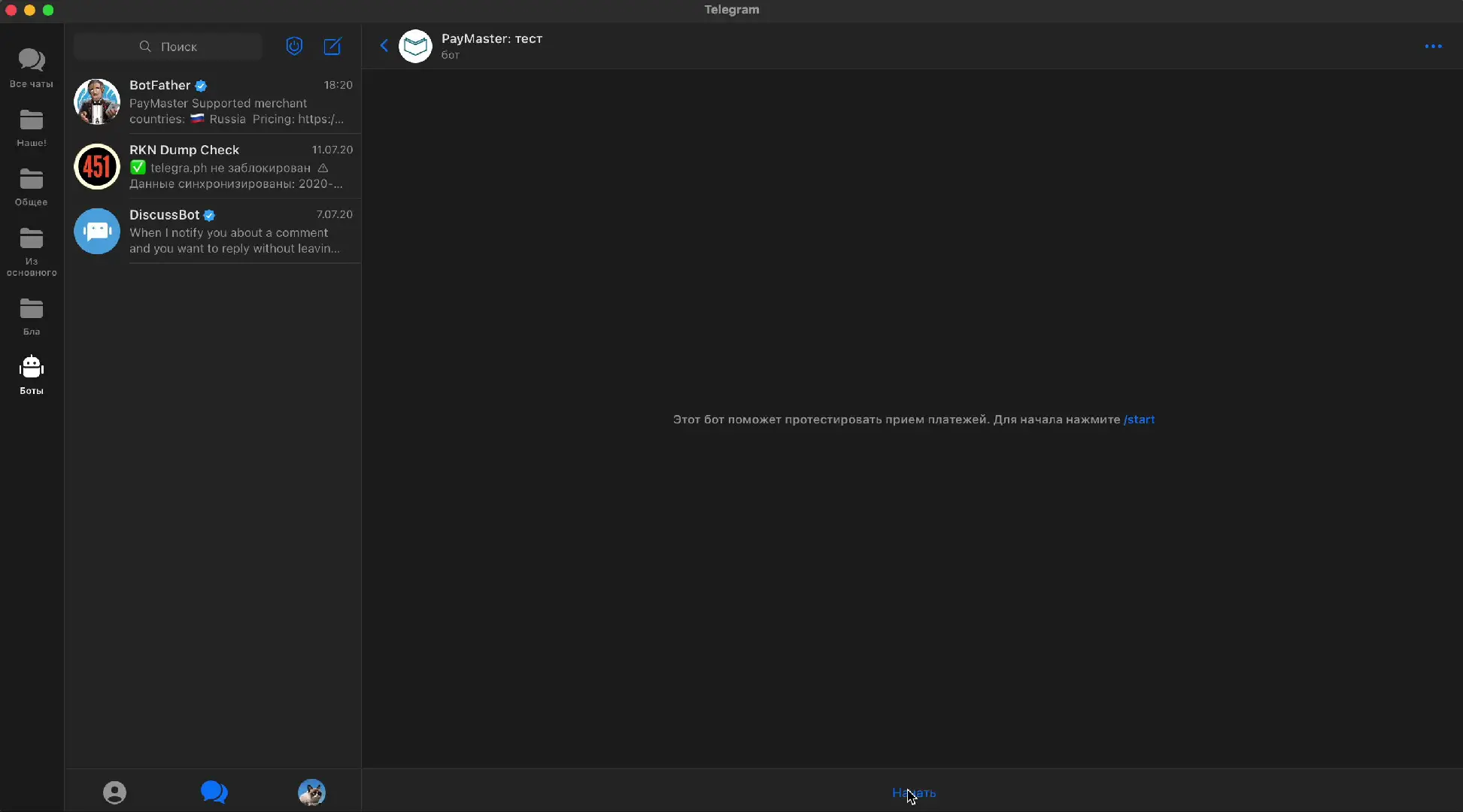The image size is (1463, 812).
Task: Open the Из основного folder
Action: [x=31, y=252]
